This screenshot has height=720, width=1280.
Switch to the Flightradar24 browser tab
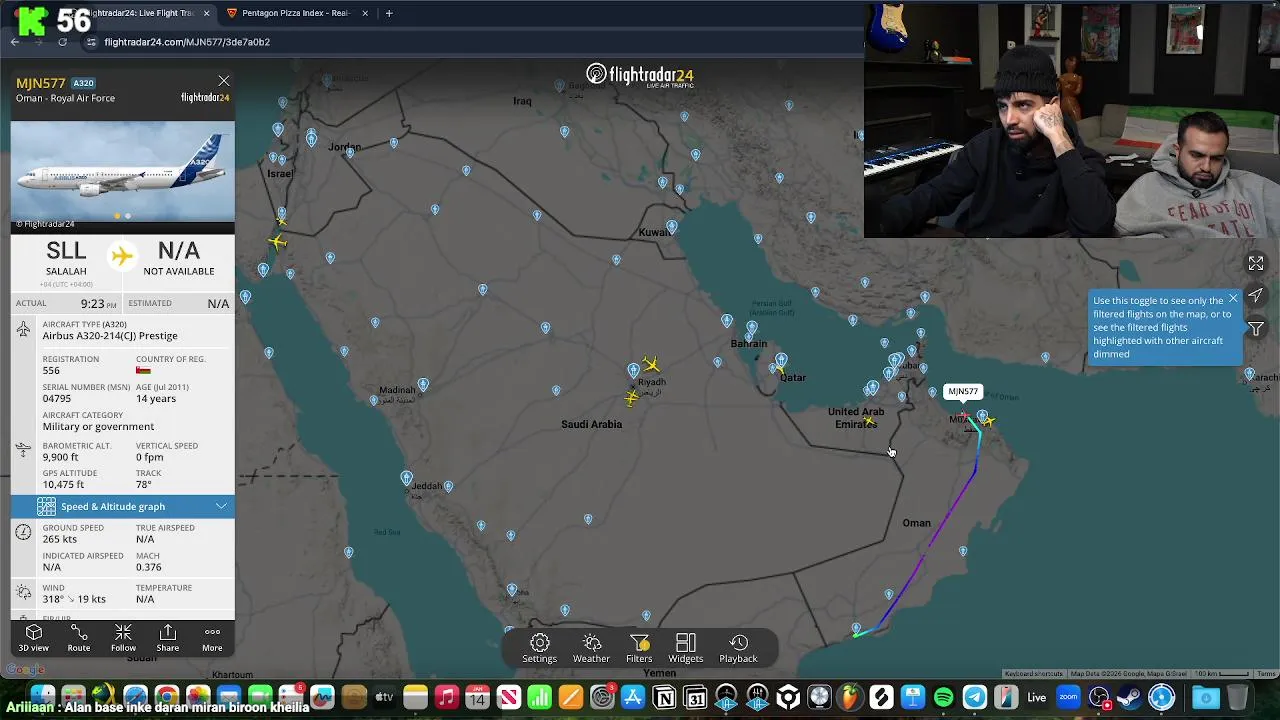pos(140,13)
